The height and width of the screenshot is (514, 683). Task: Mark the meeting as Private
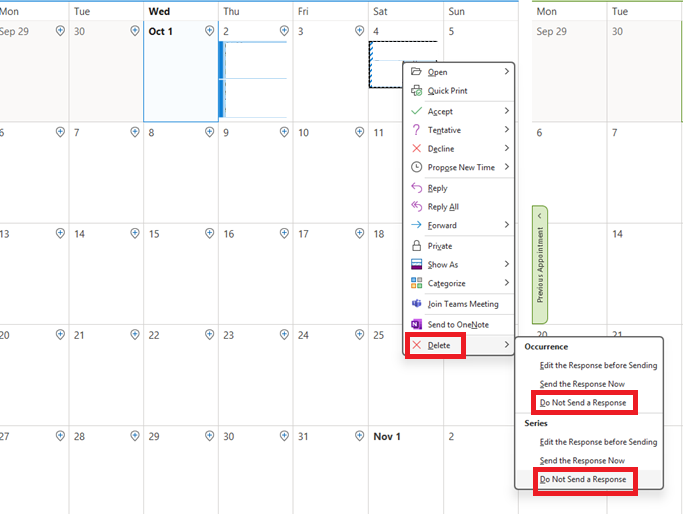click(x=459, y=246)
